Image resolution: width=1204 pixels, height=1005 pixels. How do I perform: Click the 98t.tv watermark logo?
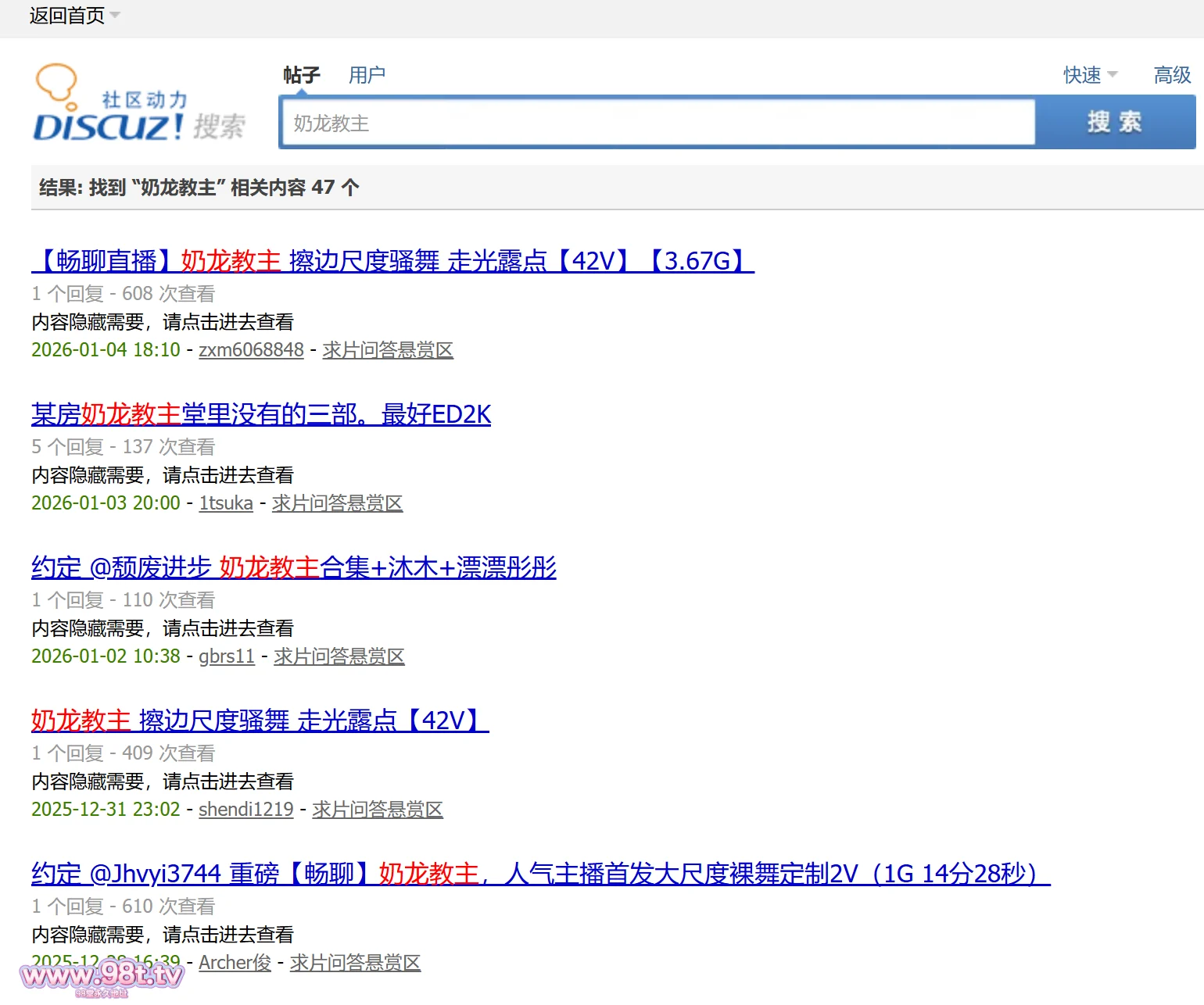click(102, 977)
